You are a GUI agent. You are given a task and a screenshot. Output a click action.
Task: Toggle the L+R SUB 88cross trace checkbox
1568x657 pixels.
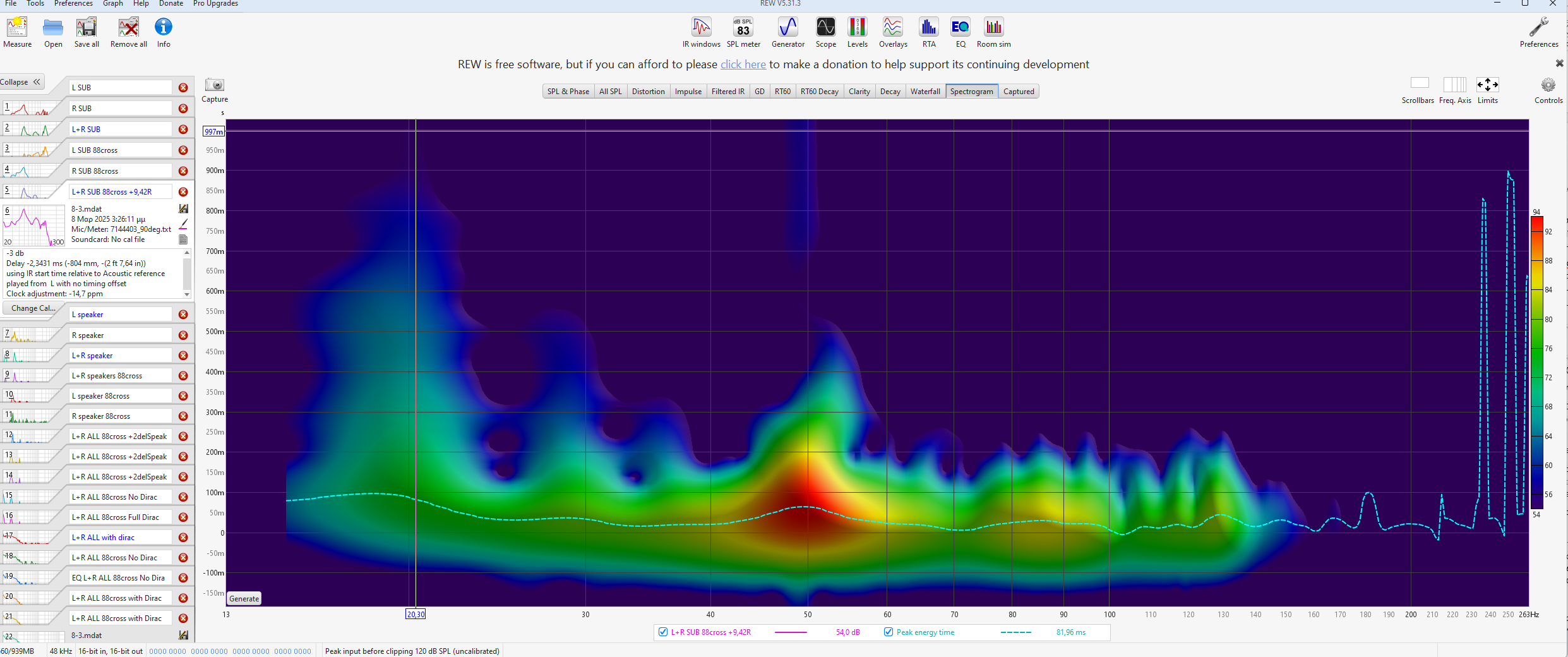click(663, 632)
